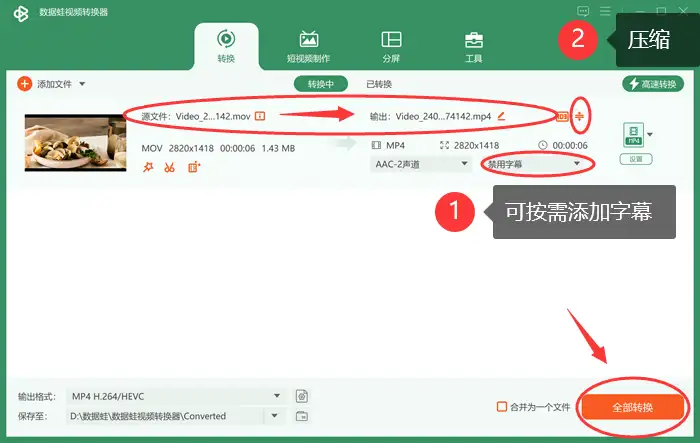Expand the 保存至 path dropdown arrow

coord(275,416)
